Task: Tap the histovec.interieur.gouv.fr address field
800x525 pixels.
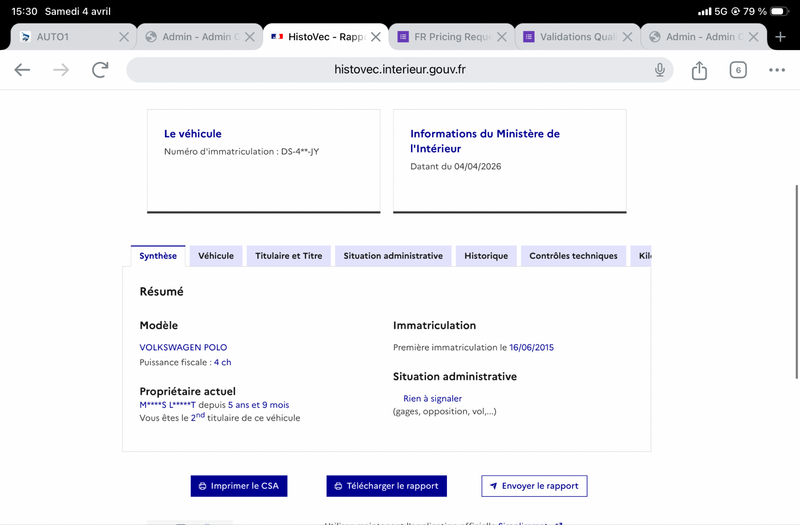Action: (400, 70)
